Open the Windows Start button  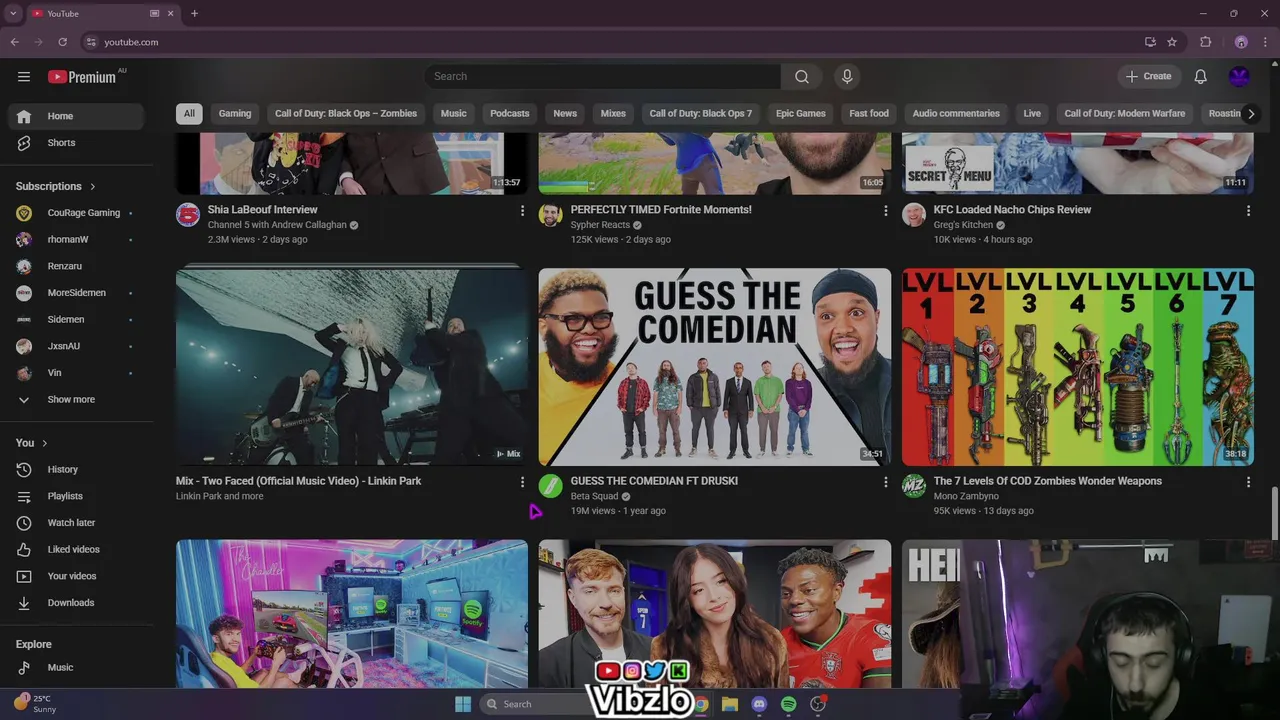463,704
